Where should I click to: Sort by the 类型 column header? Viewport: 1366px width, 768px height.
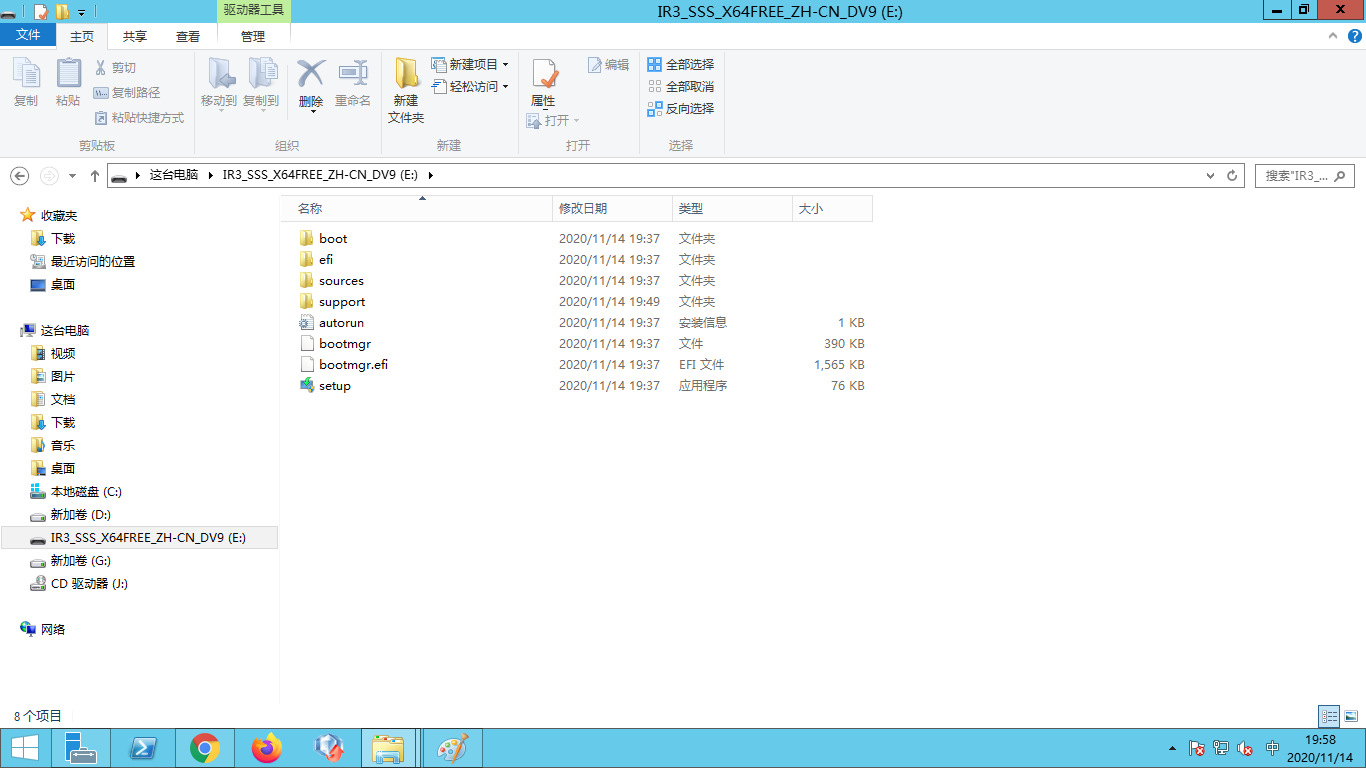coord(732,209)
